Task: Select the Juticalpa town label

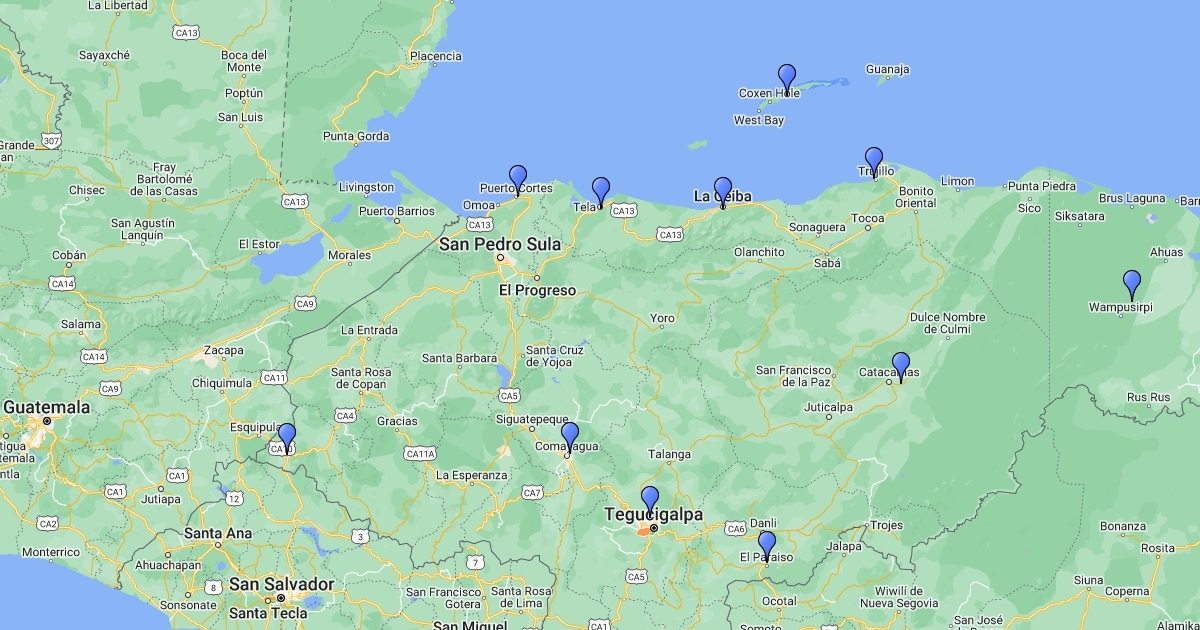Action: pyautogui.click(x=828, y=407)
